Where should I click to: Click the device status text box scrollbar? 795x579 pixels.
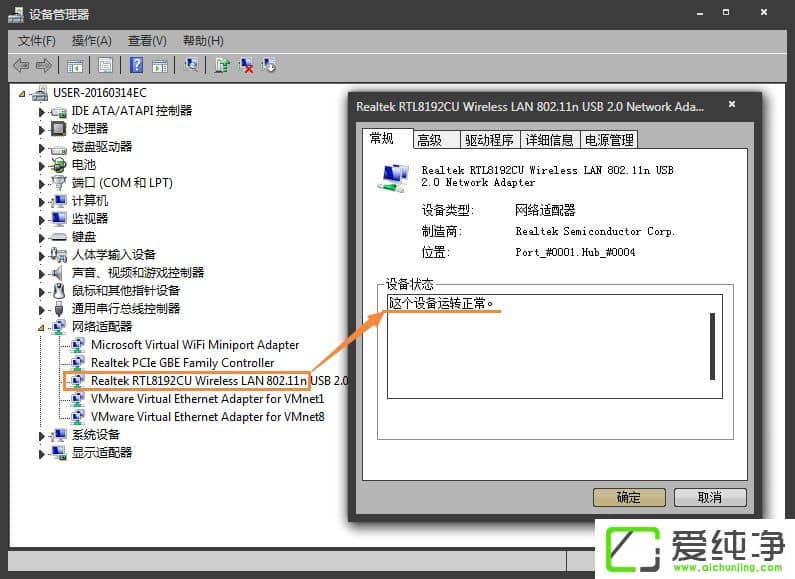point(712,345)
